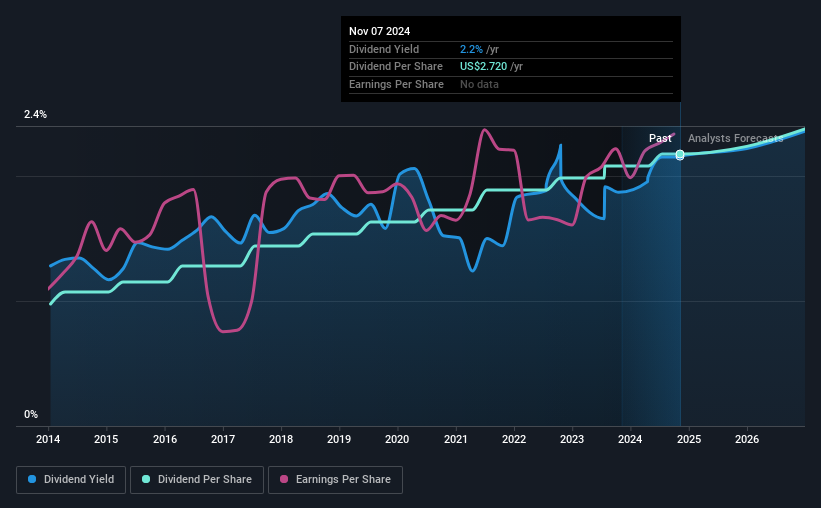This screenshot has height=508, width=821.
Task: Select the 2025 x-axis label
Action: coord(689,439)
